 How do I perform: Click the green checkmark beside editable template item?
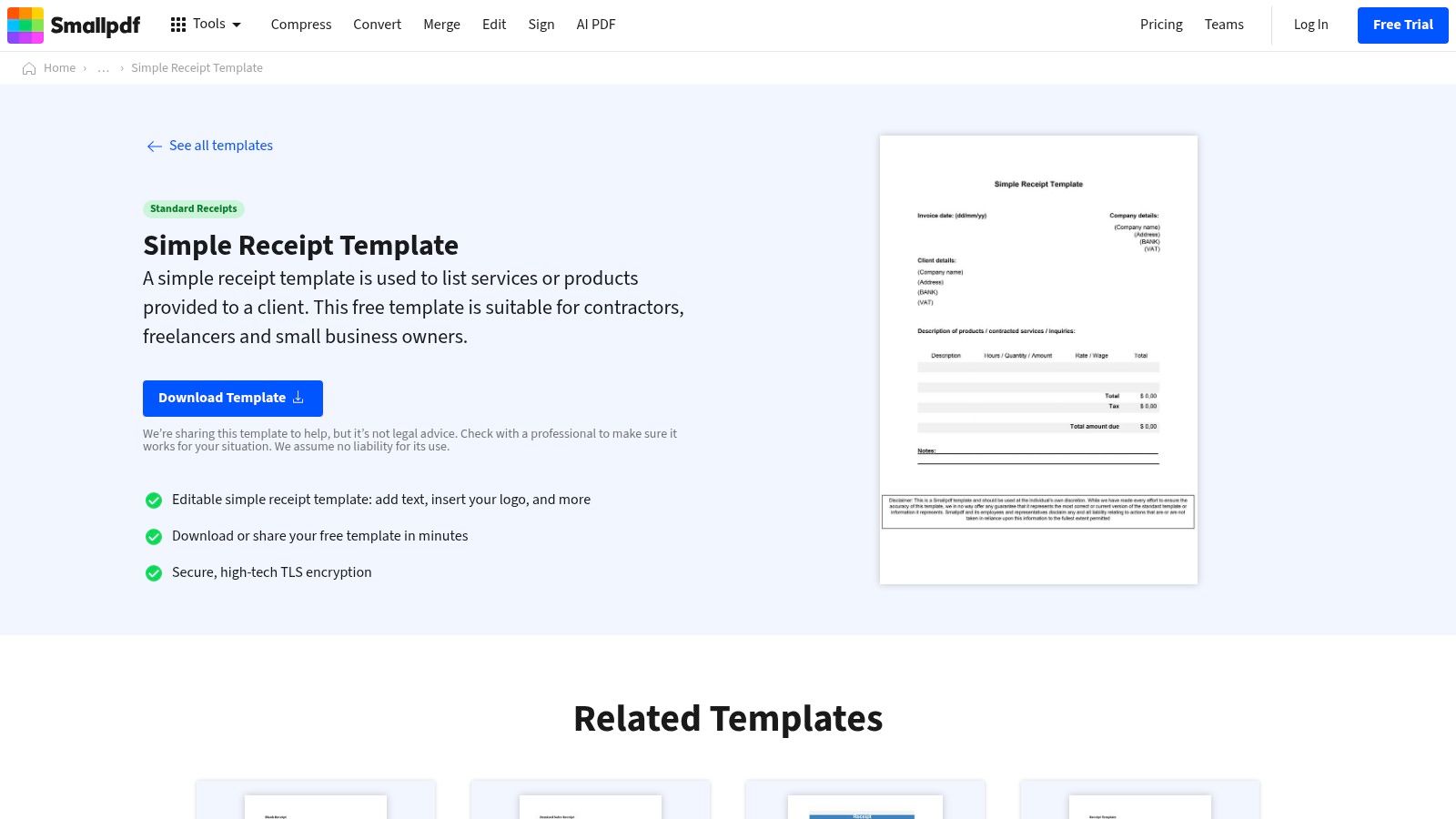tap(153, 500)
